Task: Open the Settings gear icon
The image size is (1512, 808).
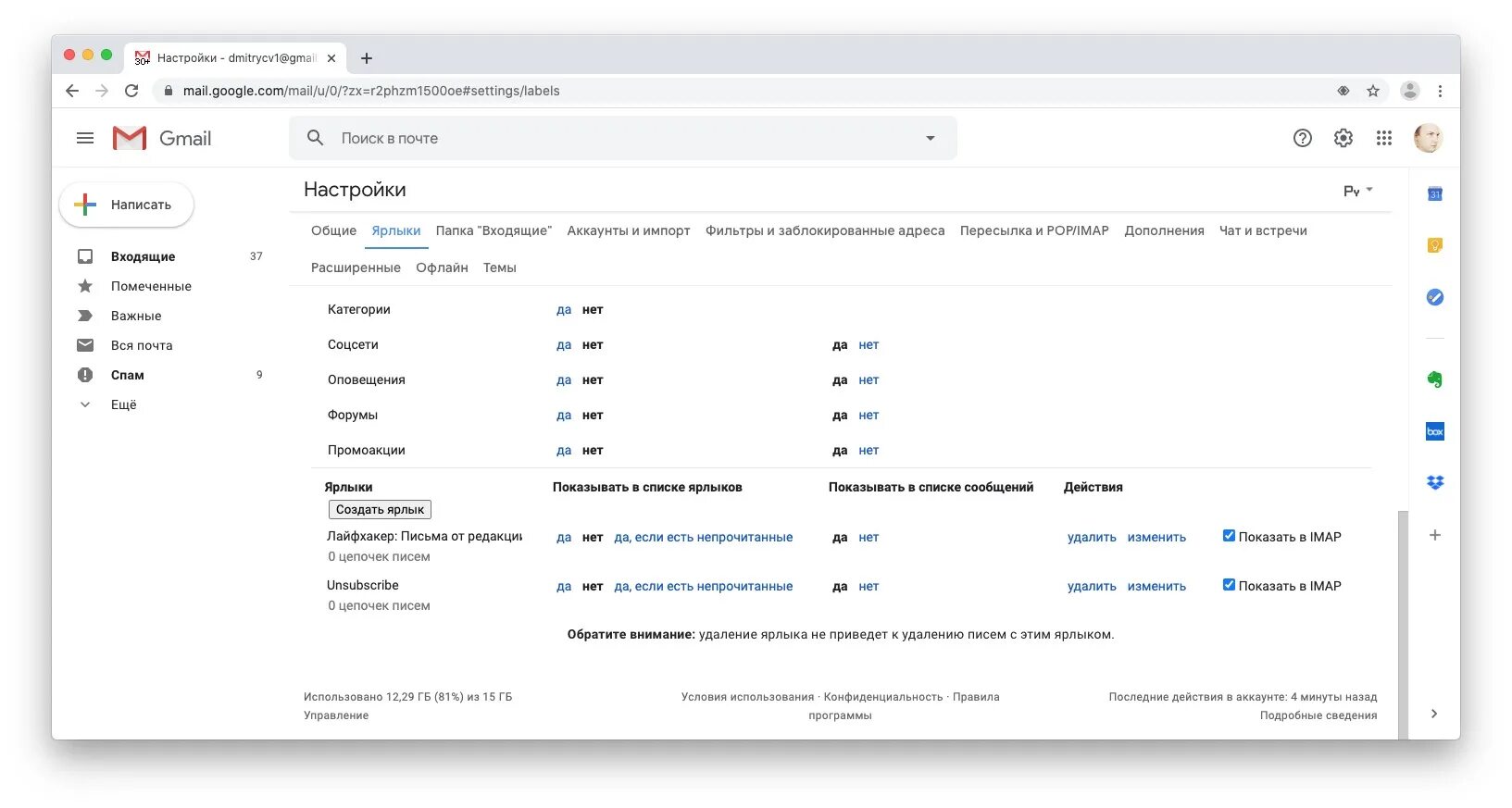Action: point(1343,138)
